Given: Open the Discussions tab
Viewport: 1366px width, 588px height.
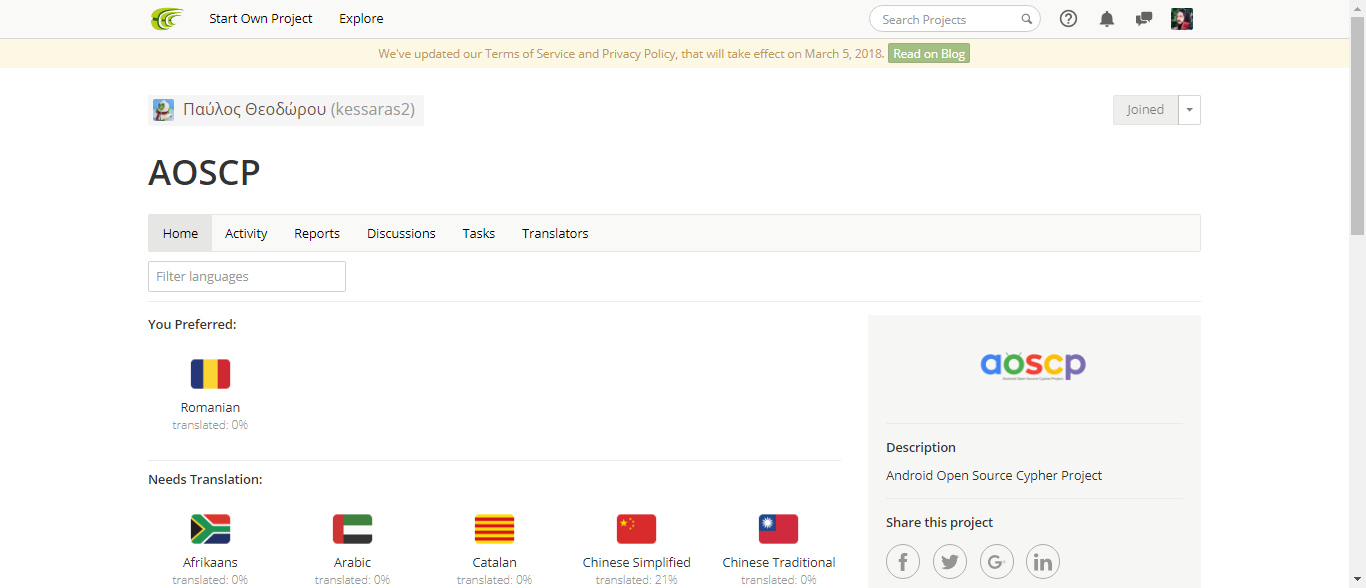Looking at the screenshot, I should point(401,233).
